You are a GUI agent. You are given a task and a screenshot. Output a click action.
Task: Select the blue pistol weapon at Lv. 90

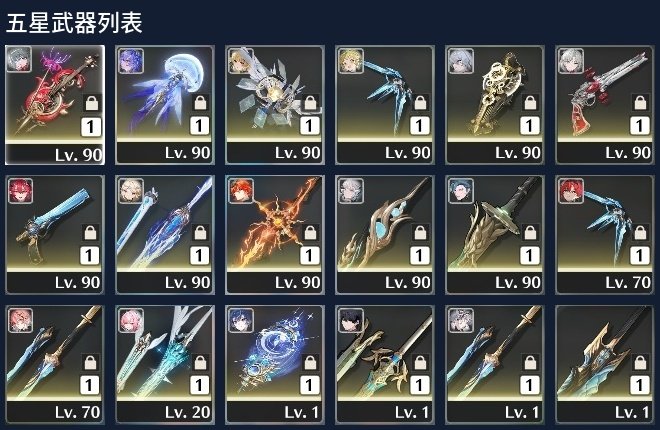coord(55,235)
